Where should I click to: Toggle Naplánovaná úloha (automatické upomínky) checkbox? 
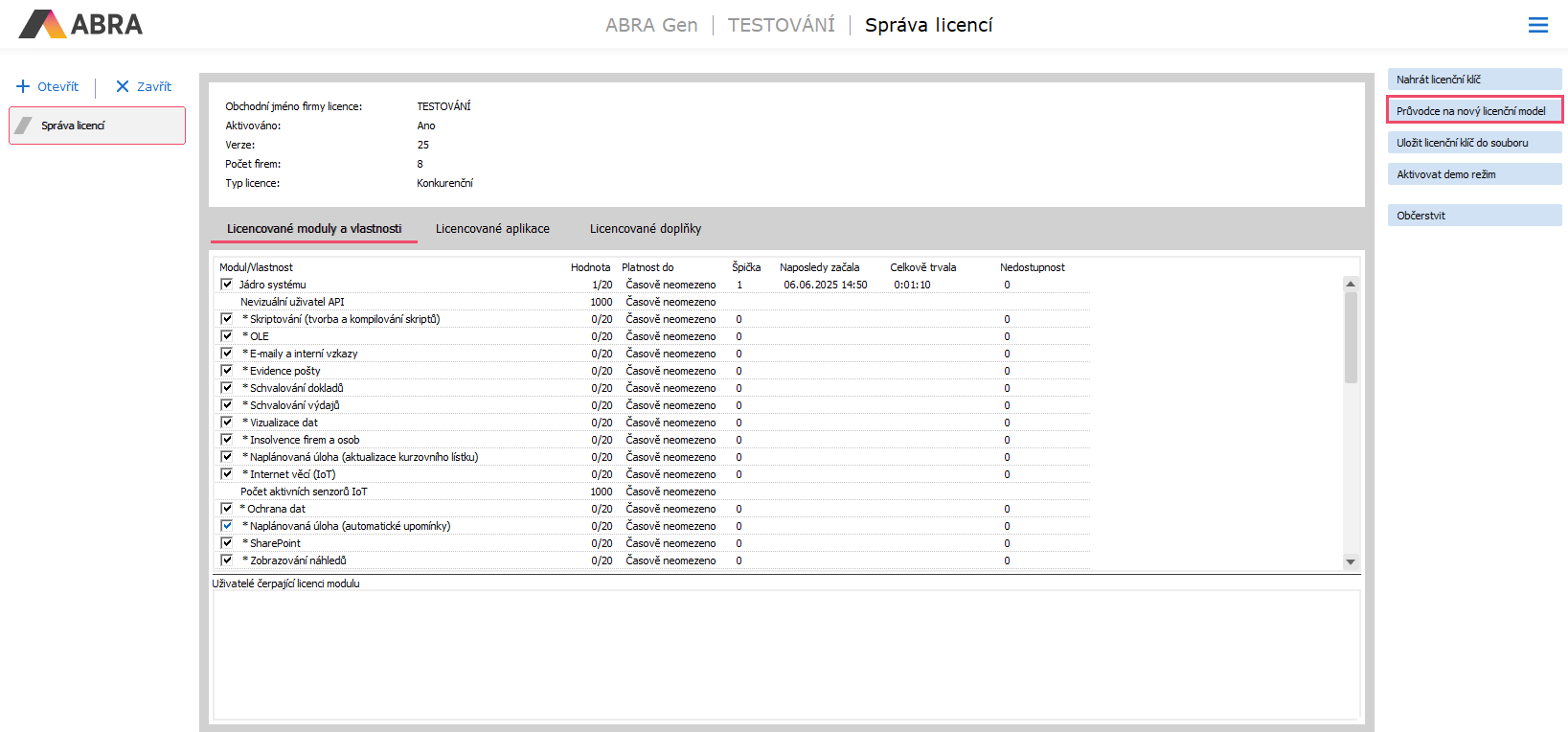coord(227,526)
